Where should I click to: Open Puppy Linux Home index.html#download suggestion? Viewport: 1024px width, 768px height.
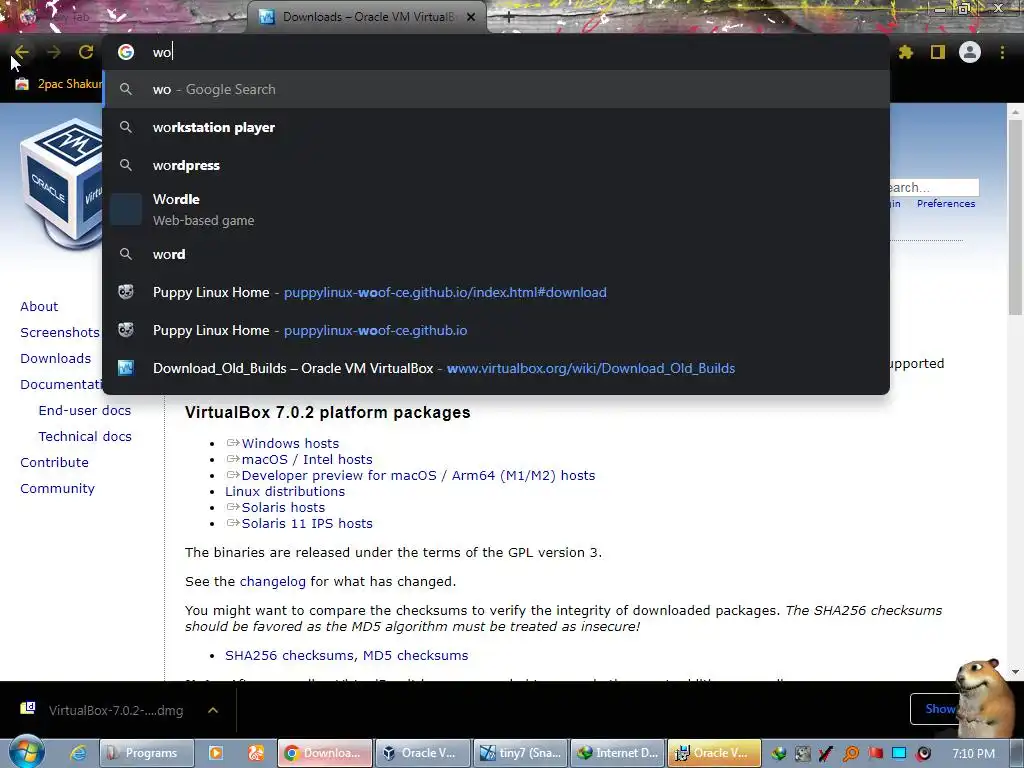point(496,292)
